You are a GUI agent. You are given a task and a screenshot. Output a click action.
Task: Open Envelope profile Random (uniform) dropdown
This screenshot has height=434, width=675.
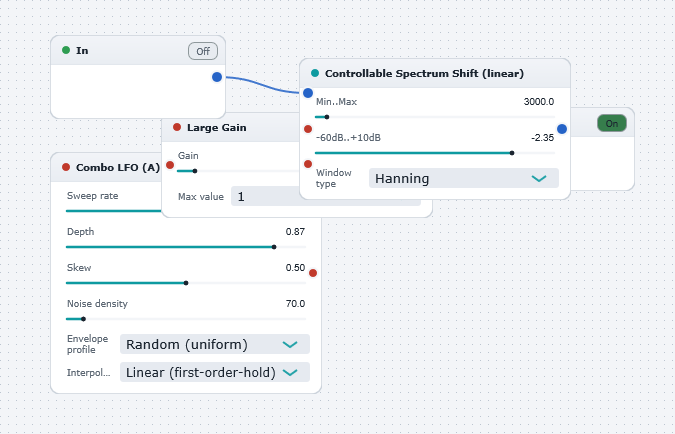pos(215,344)
